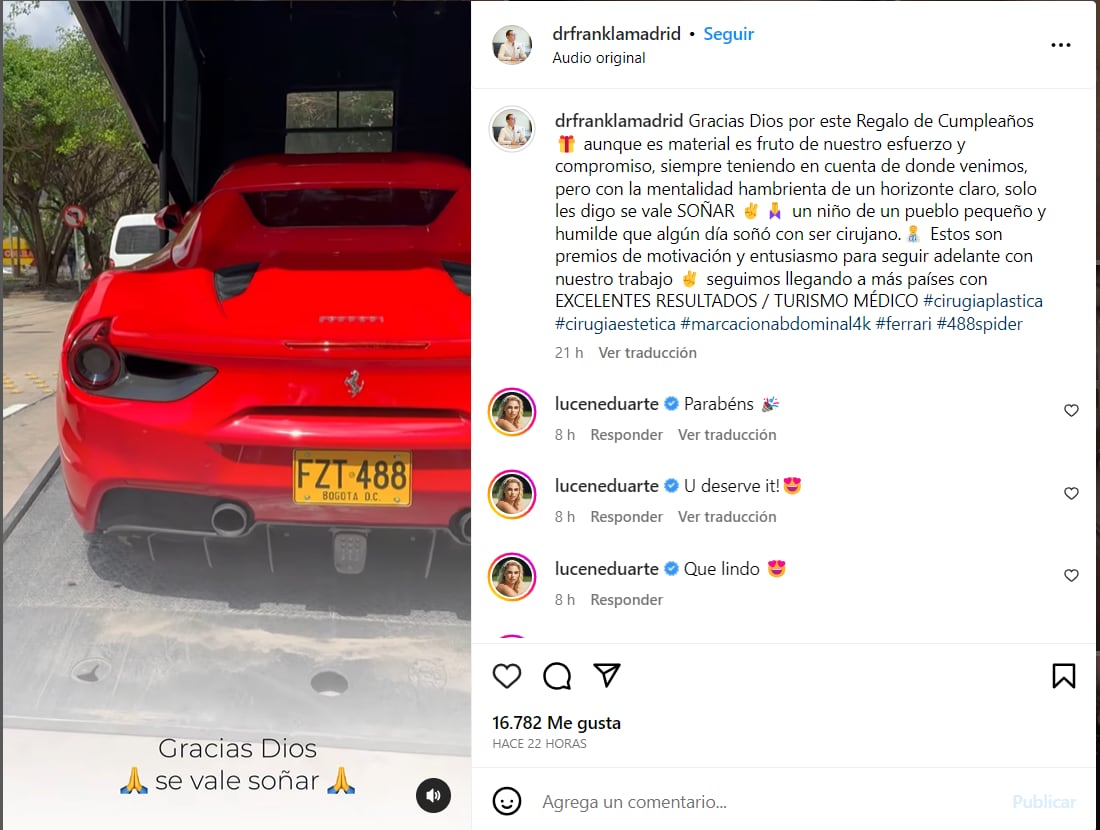
Task: Like the post with the heart icon
Action: point(507,676)
